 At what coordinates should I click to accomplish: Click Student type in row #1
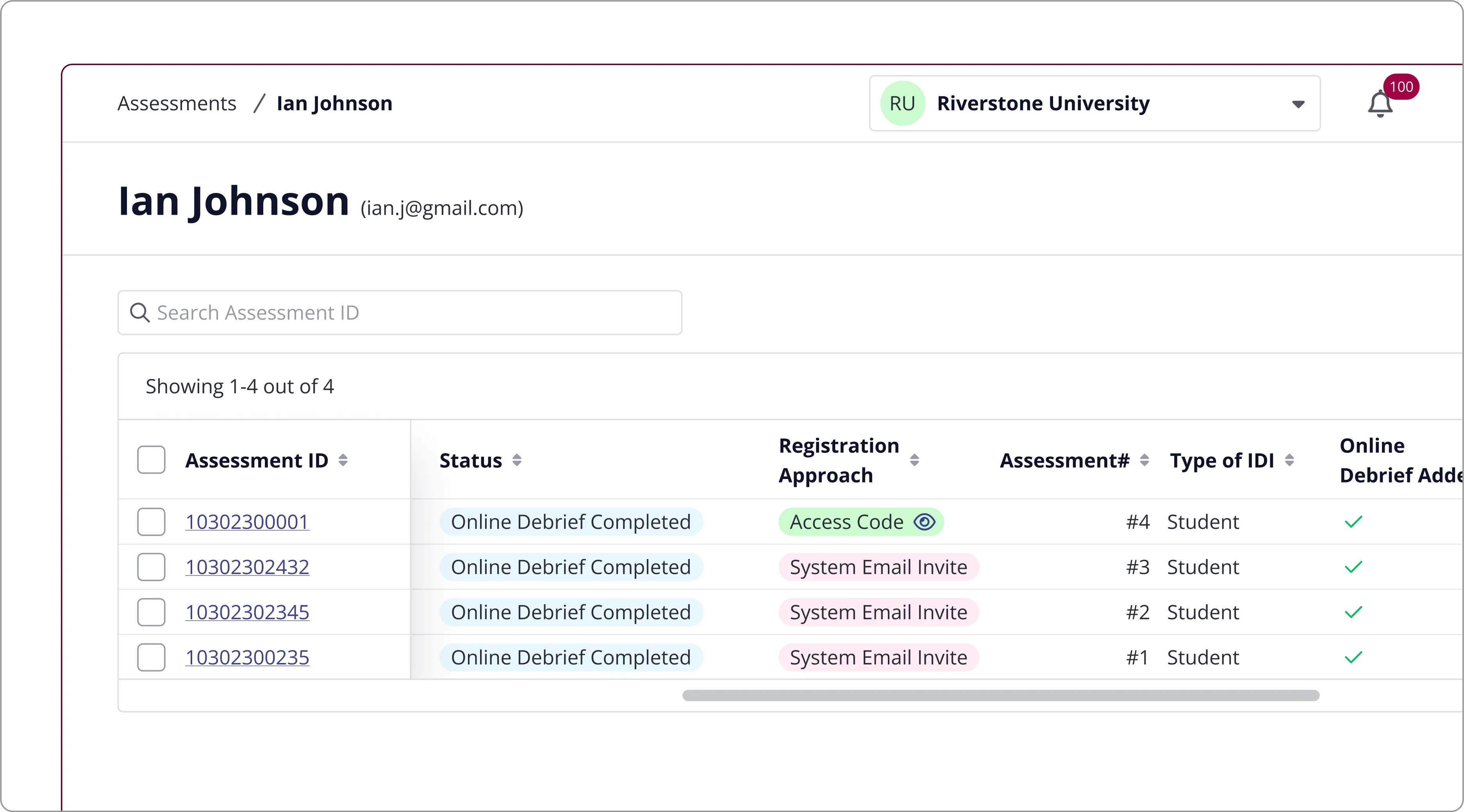point(1203,657)
